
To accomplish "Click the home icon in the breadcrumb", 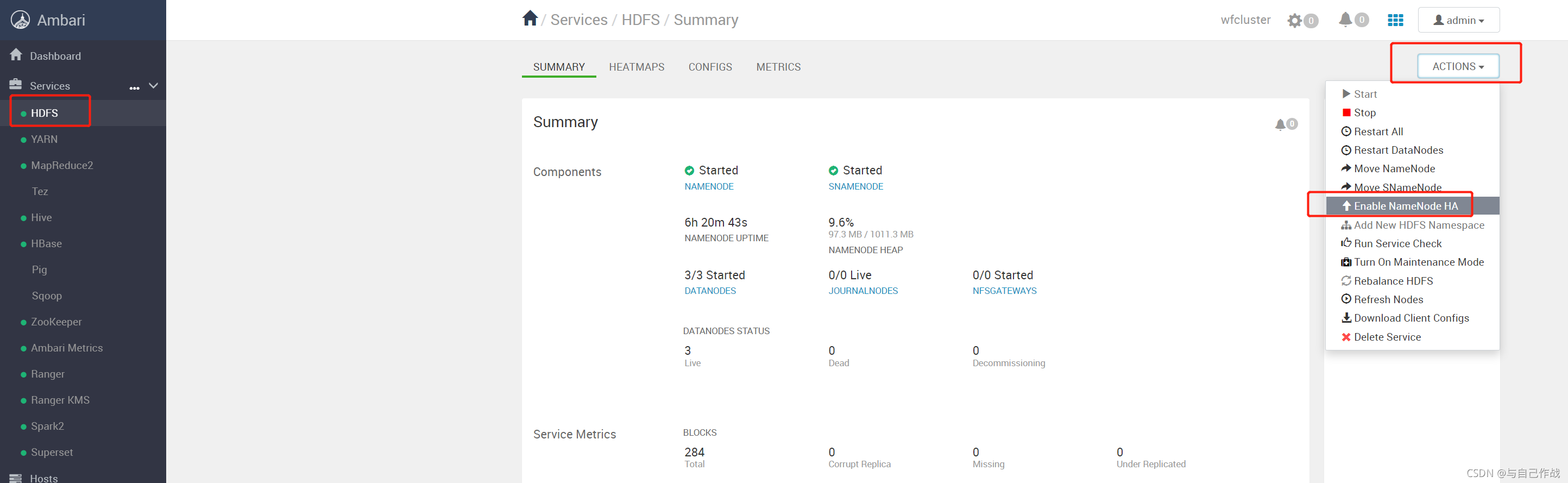I will click(x=530, y=19).
